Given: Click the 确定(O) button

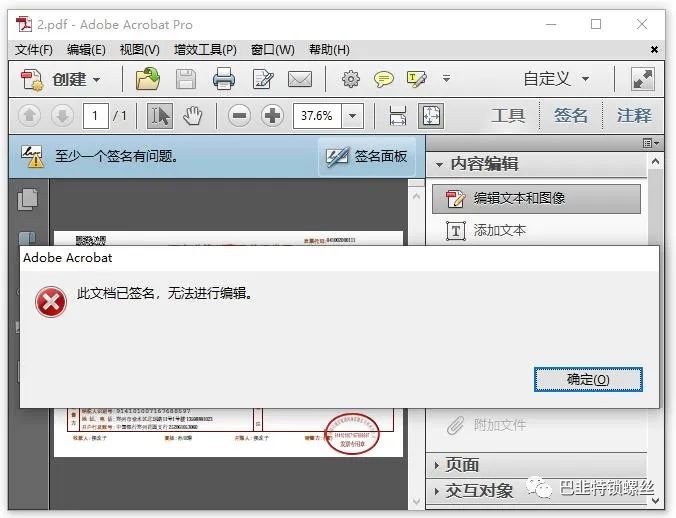Looking at the screenshot, I should [588, 380].
